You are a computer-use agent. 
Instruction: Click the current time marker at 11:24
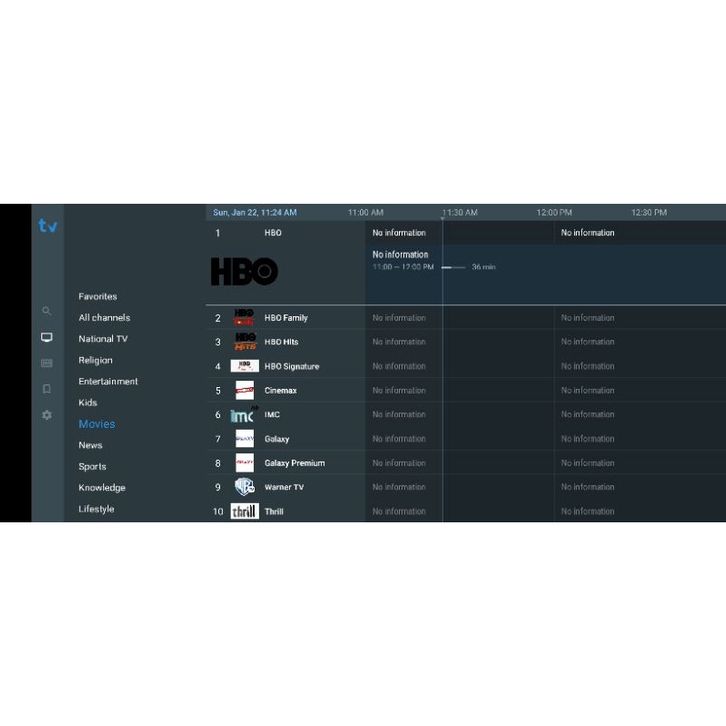(x=442, y=219)
